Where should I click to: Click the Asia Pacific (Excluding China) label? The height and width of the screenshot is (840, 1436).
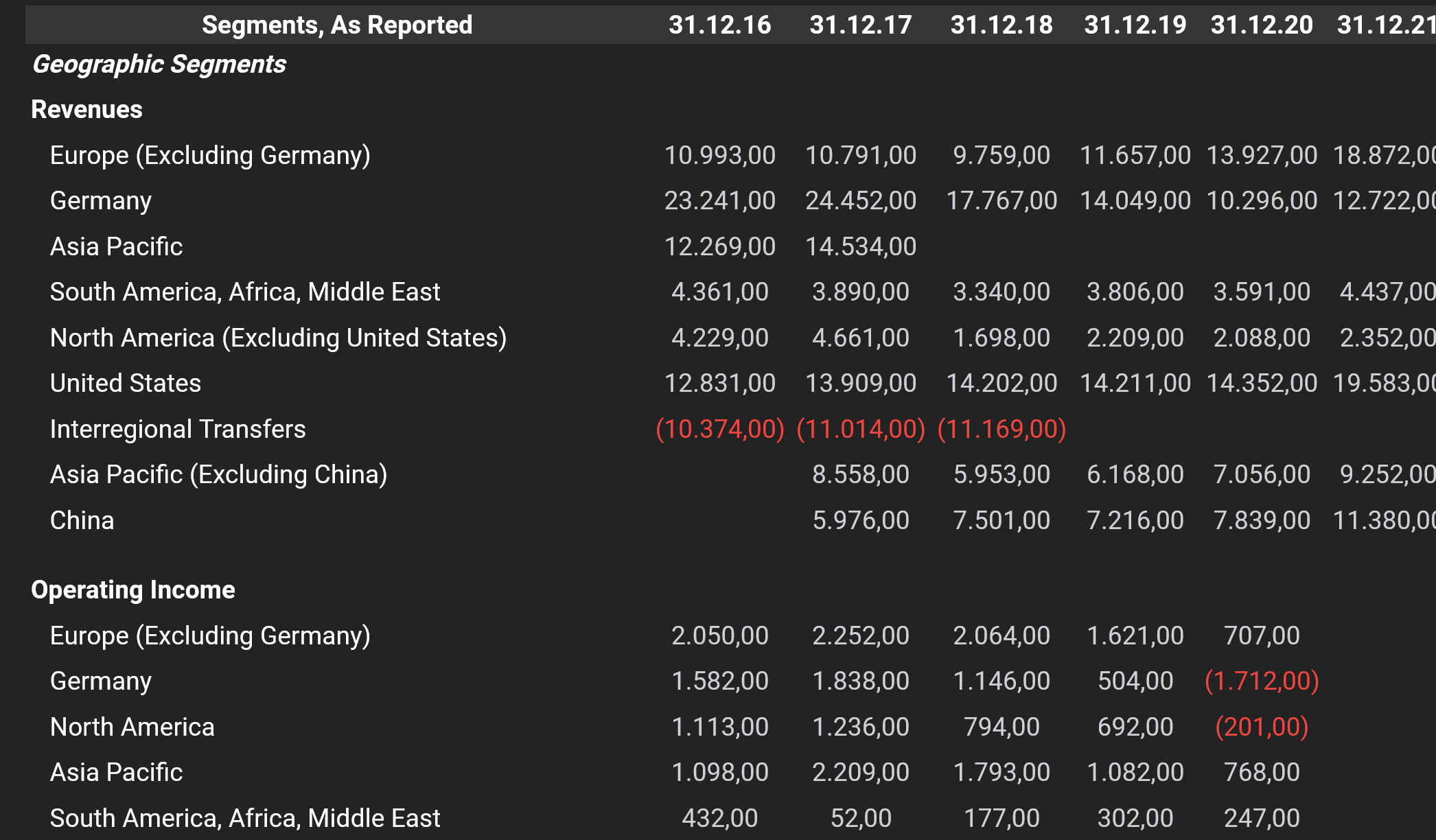[218, 474]
